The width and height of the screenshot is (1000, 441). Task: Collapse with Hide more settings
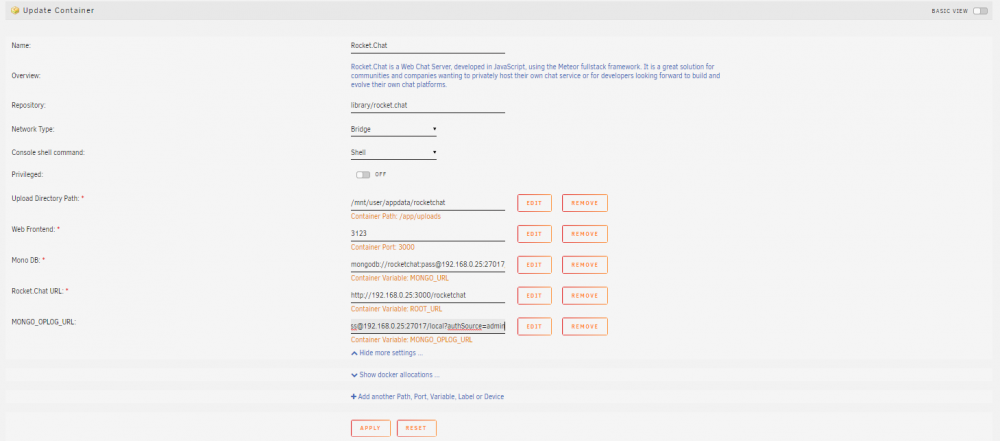[387, 352]
